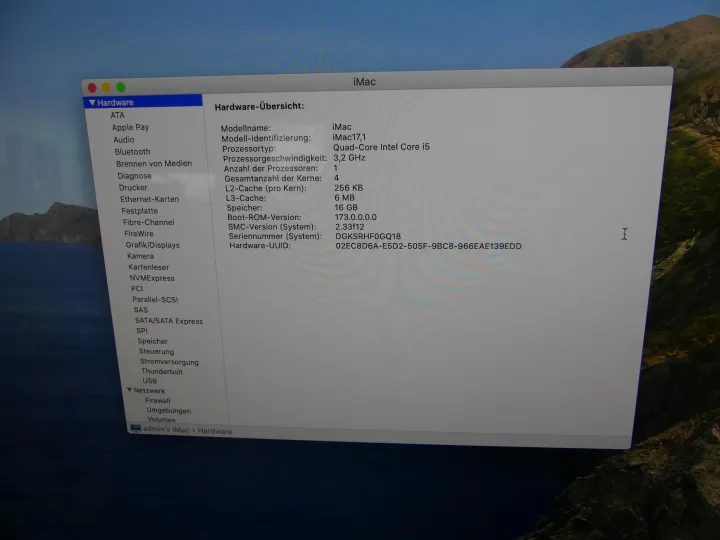Select Umgebungen under Netzwerk
Viewport: 720px width, 540px height.
(169, 411)
